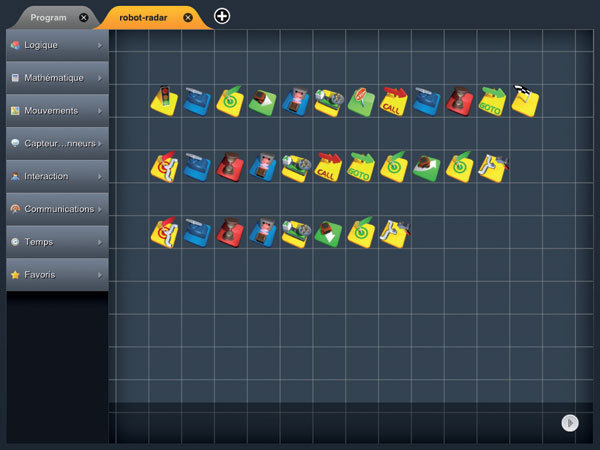Open the Communications menu label
The image size is (600, 450).
59,209
